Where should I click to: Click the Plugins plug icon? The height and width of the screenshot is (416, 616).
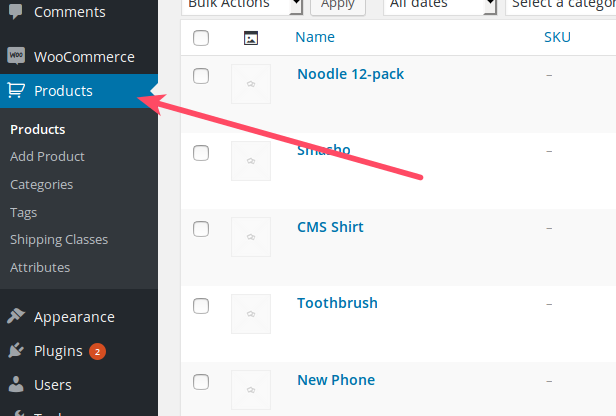coord(16,351)
